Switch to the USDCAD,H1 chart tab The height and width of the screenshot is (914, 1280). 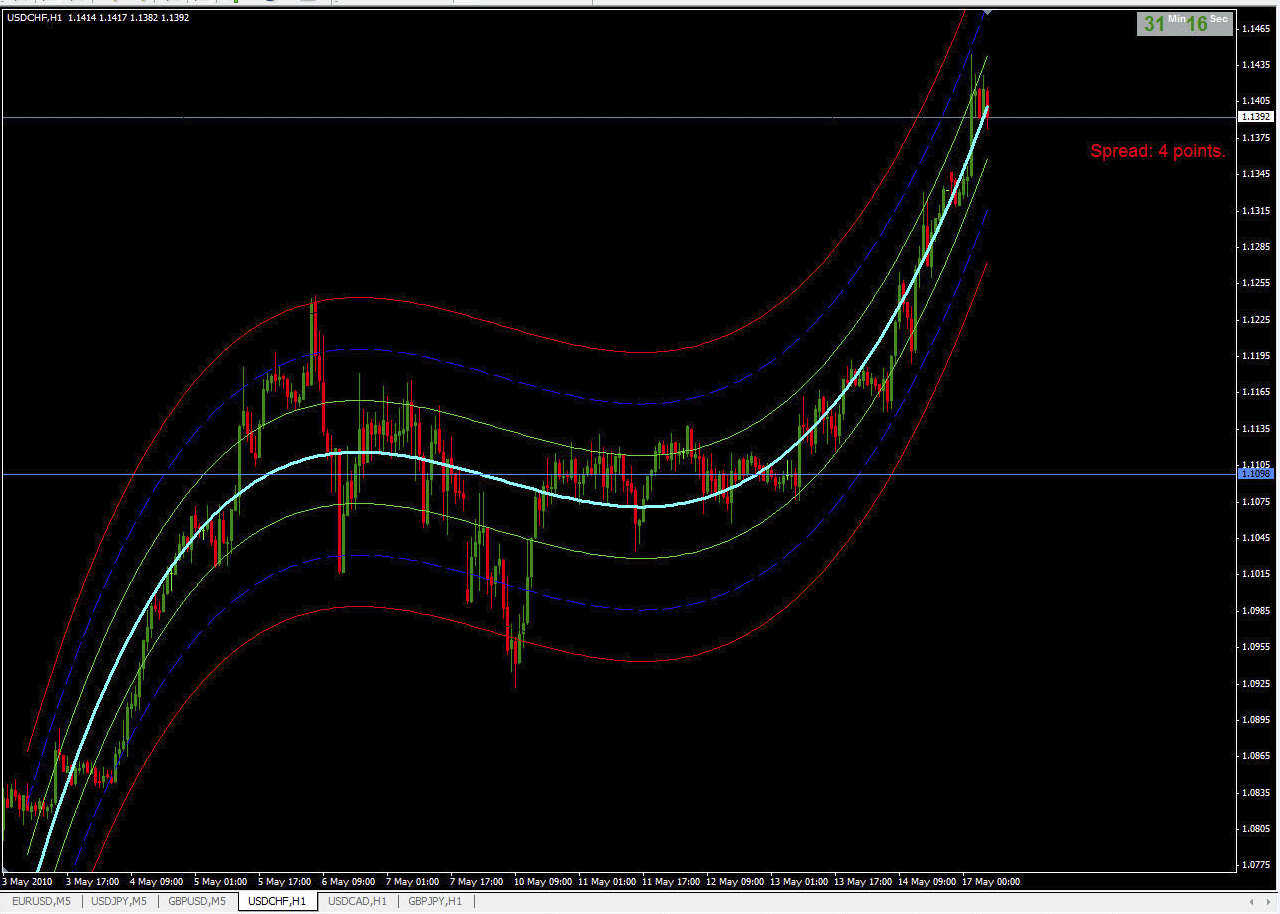pyautogui.click(x=357, y=901)
